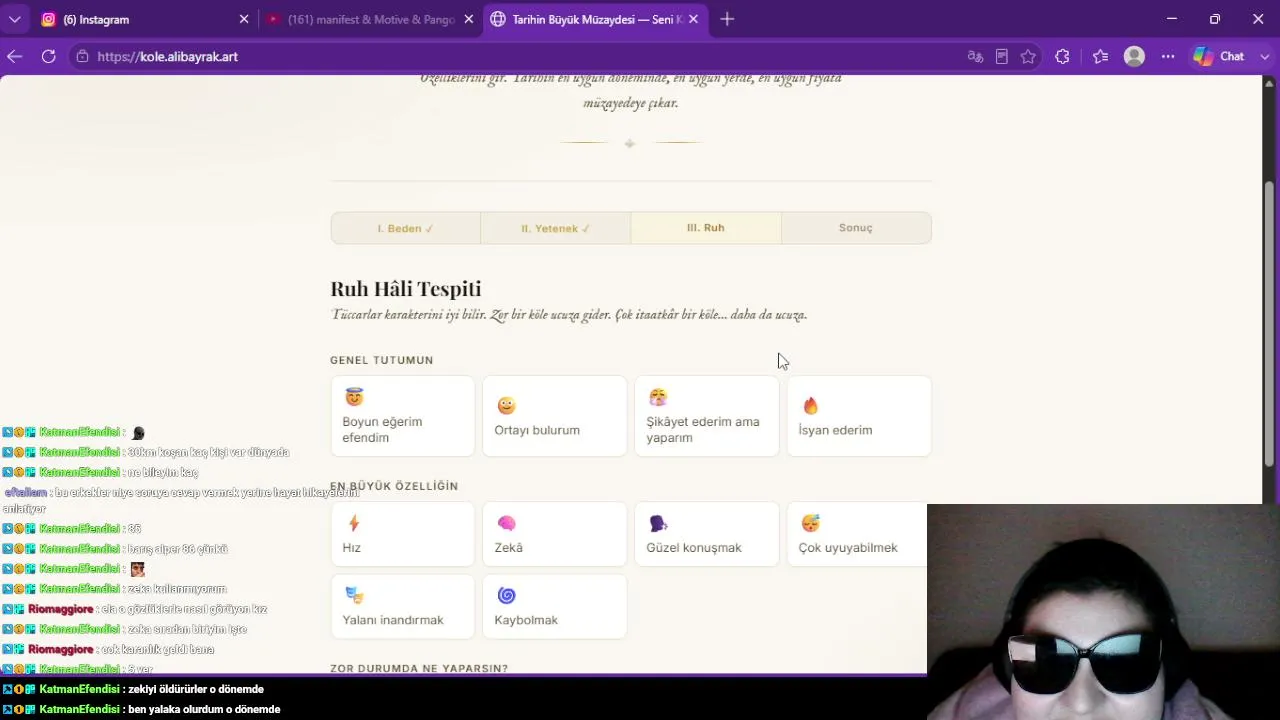1280x720 pixels.
Task: Reload the current page
Action: pyautogui.click(x=48, y=57)
